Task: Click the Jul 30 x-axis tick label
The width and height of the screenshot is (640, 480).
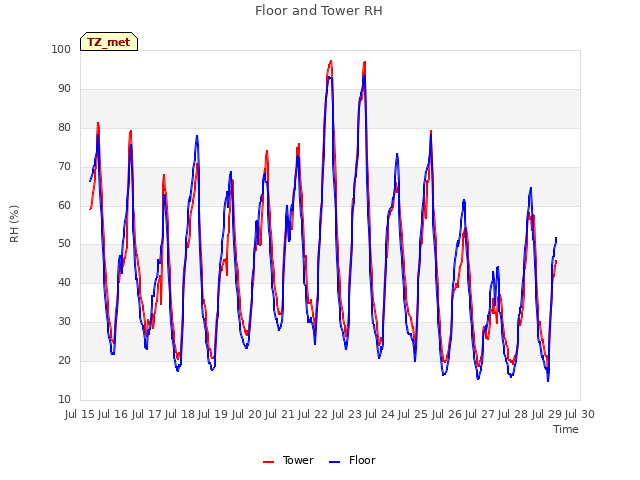Action: pos(580,414)
